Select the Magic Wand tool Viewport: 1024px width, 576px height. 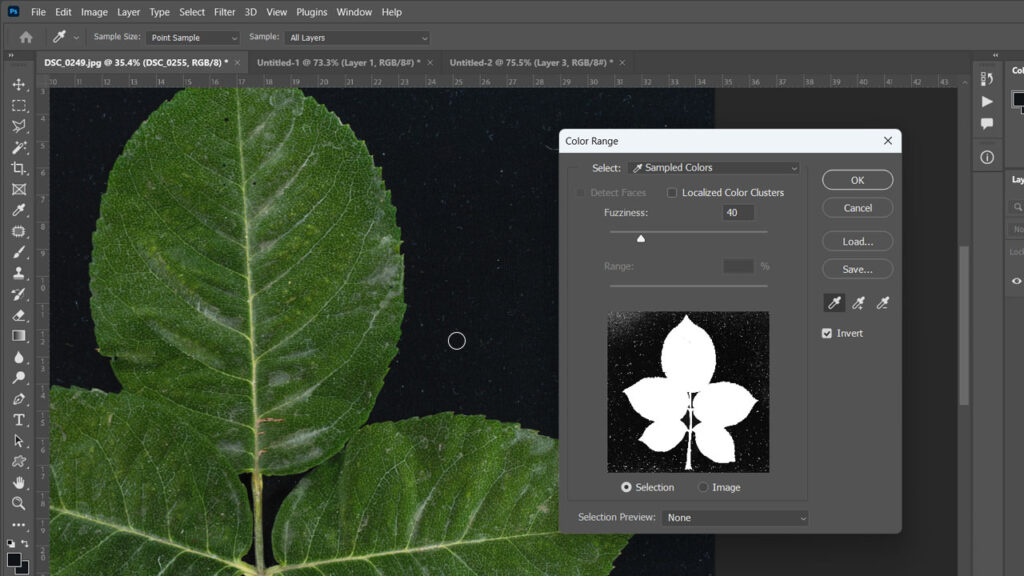click(18, 147)
